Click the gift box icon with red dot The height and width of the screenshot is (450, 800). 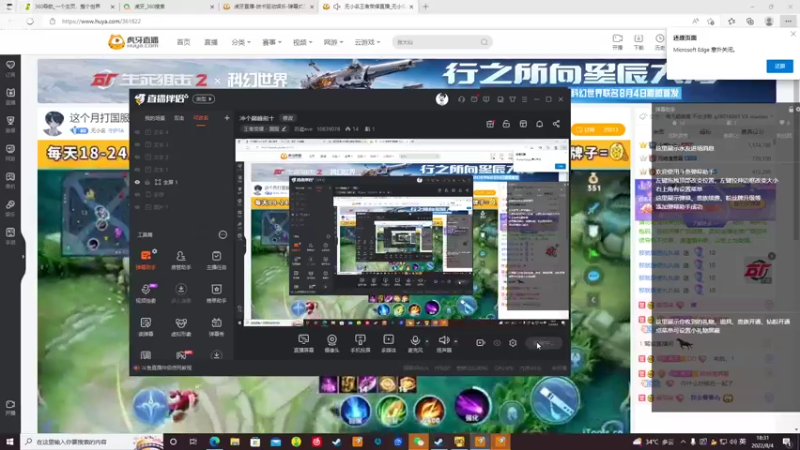pos(490,124)
